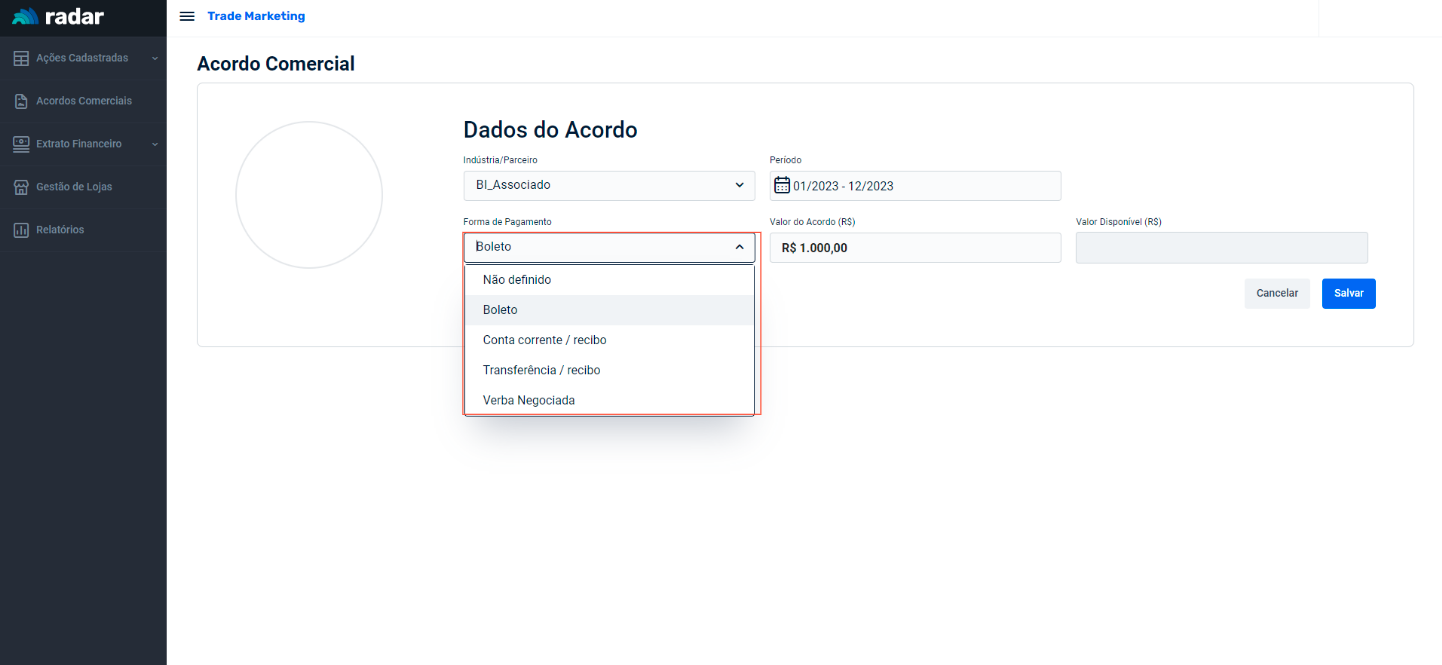
Task: Select the Não definido option
Action: click(x=517, y=280)
